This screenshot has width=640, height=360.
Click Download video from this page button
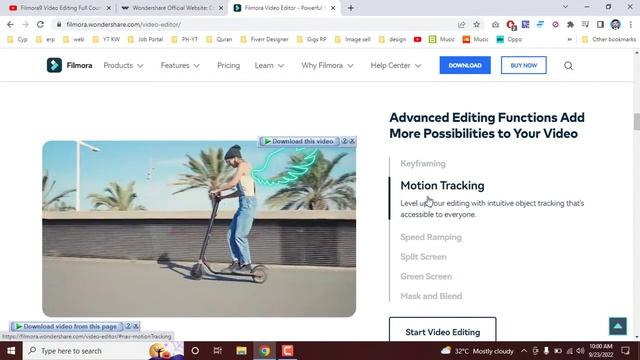[66, 326]
